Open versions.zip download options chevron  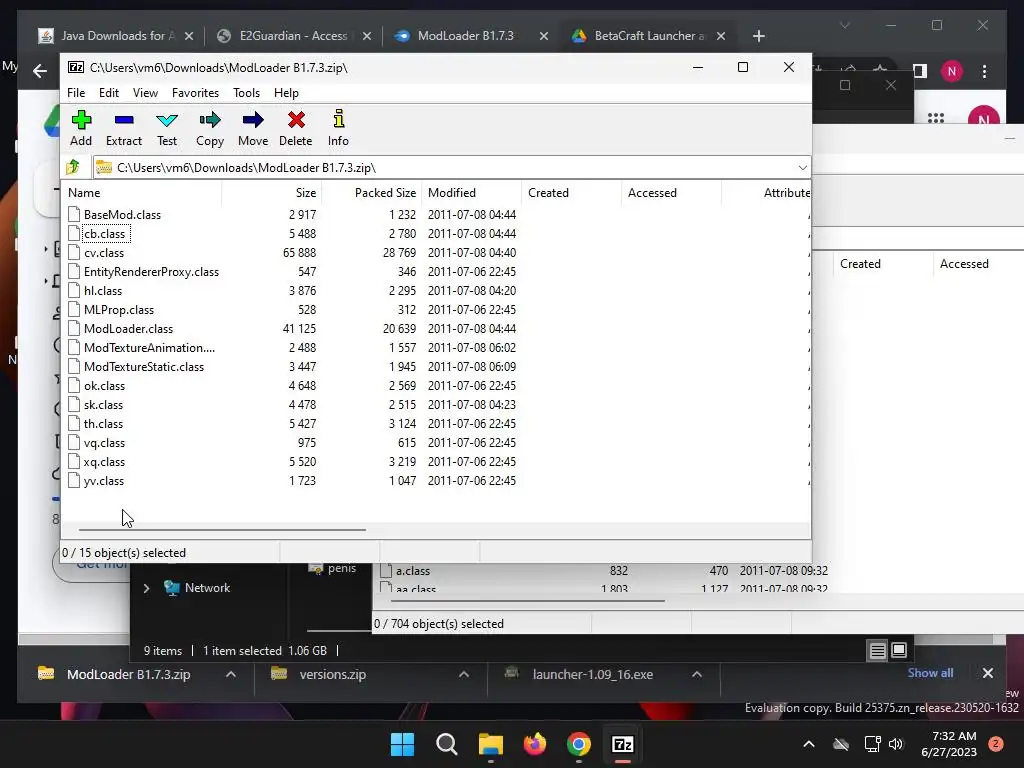464,674
